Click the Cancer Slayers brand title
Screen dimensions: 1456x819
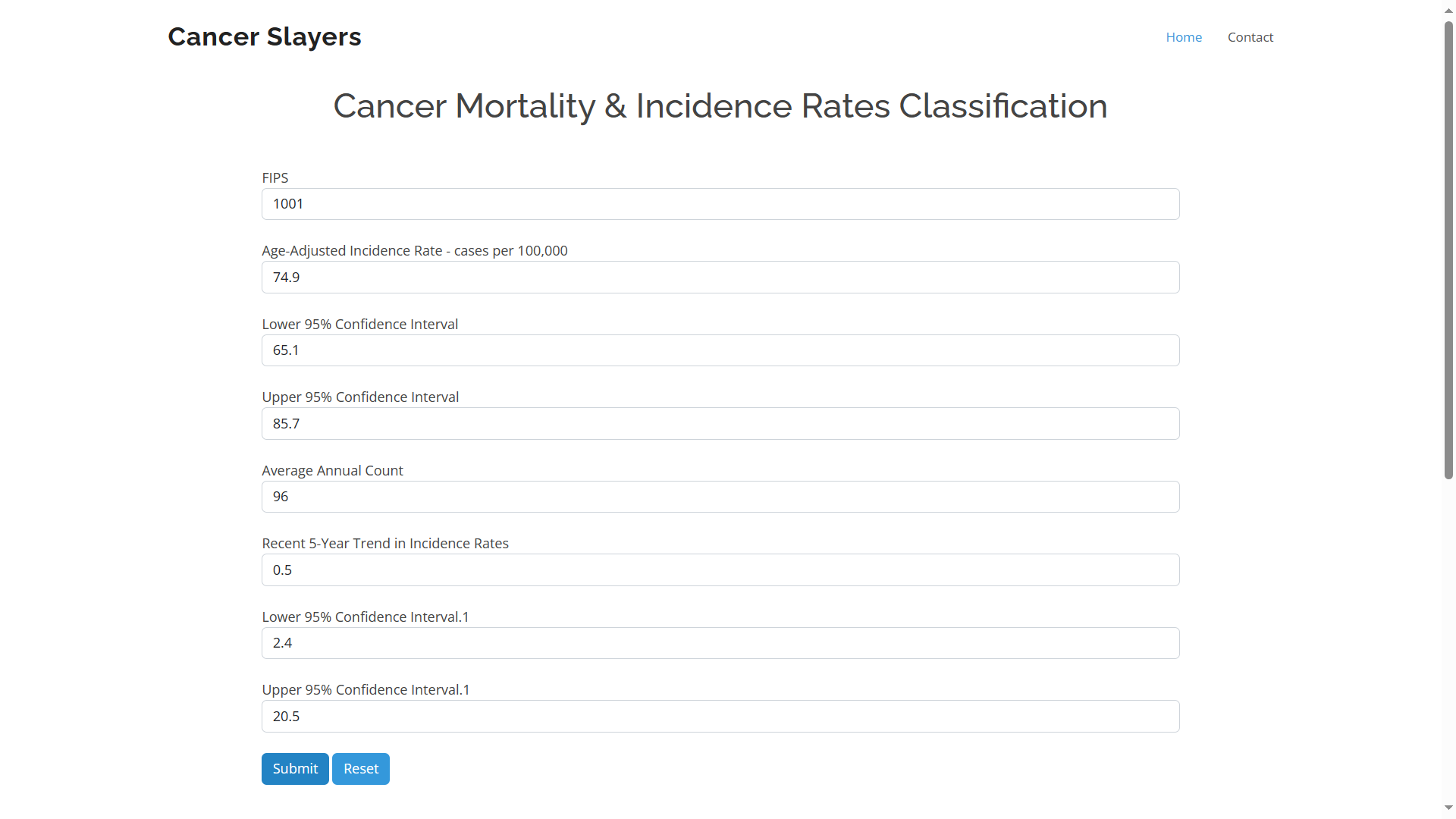(x=265, y=36)
